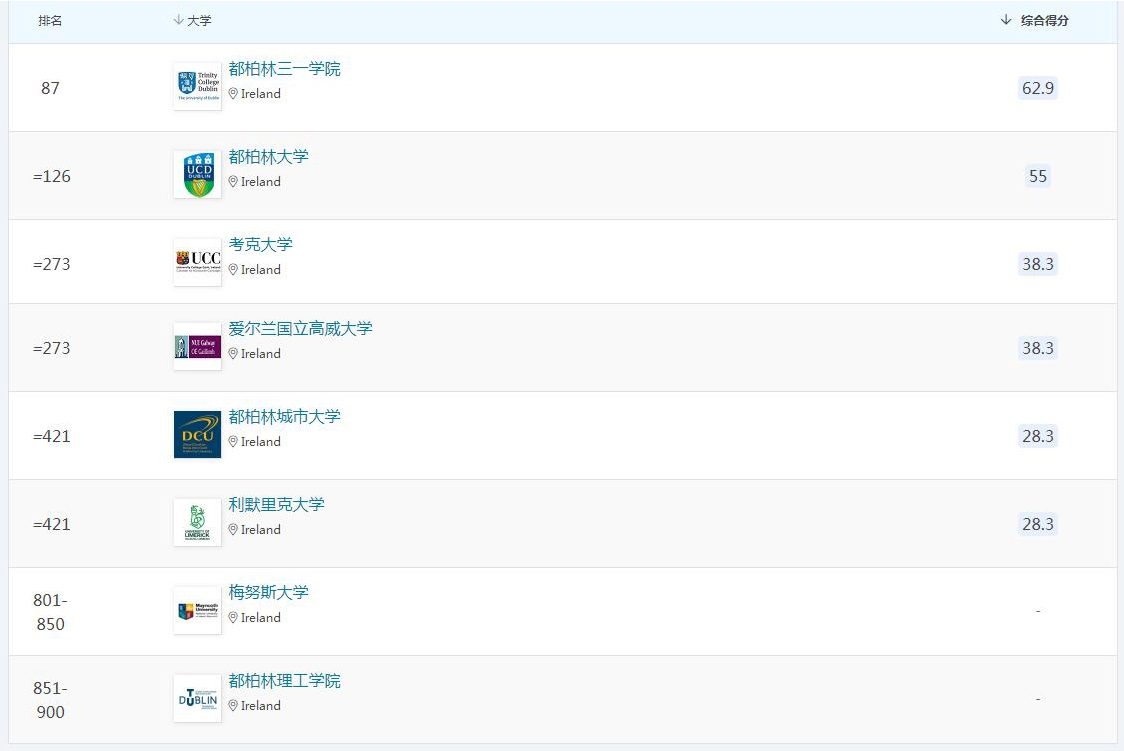Image resolution: width=1124 pixels, height=751 pixels.
Task: Click the UCD Dublin crest logo
Action: tap(197, 175)
